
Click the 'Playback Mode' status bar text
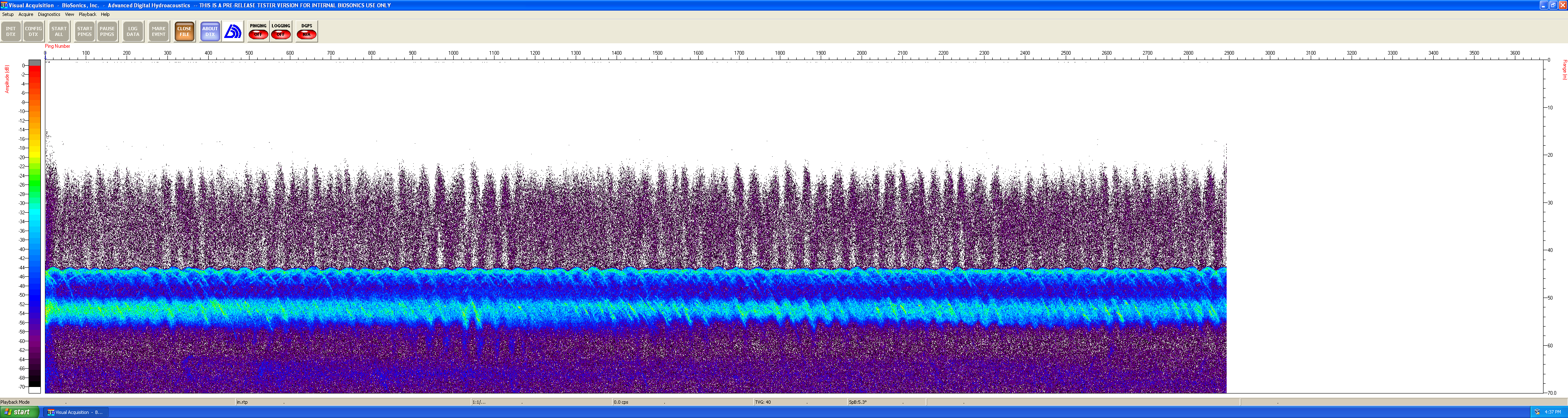point(15,402)
